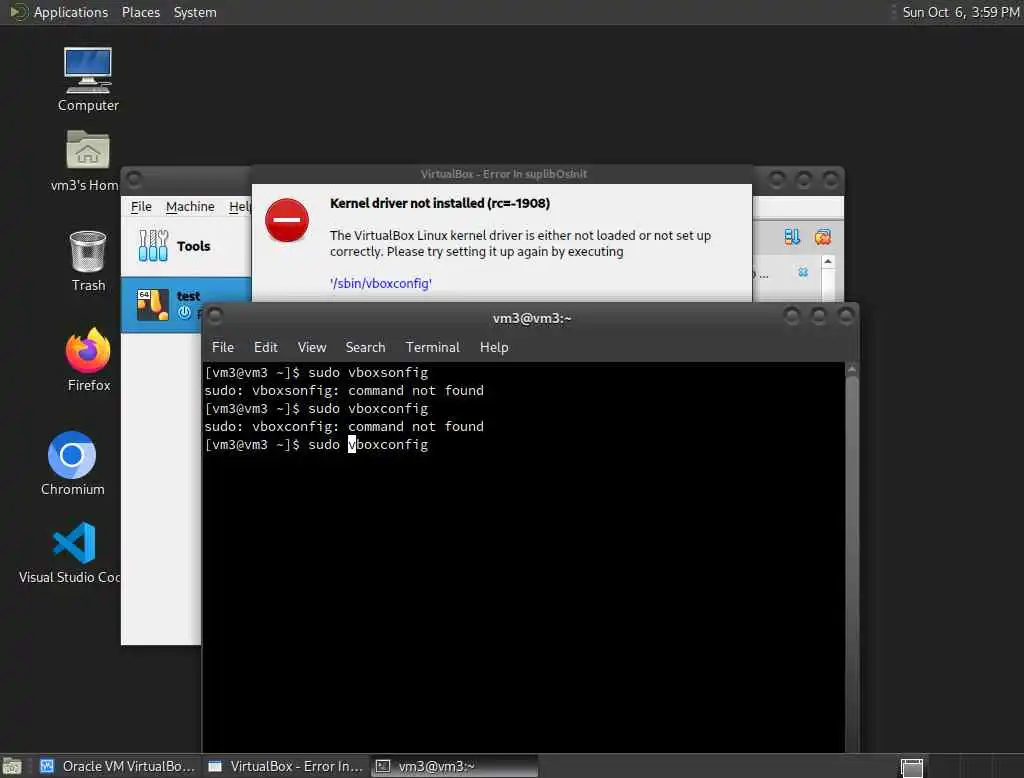This screenshot has height=778, width=1024.
Task: Click the power-off state icon of test VM
Action: [184, 312]
